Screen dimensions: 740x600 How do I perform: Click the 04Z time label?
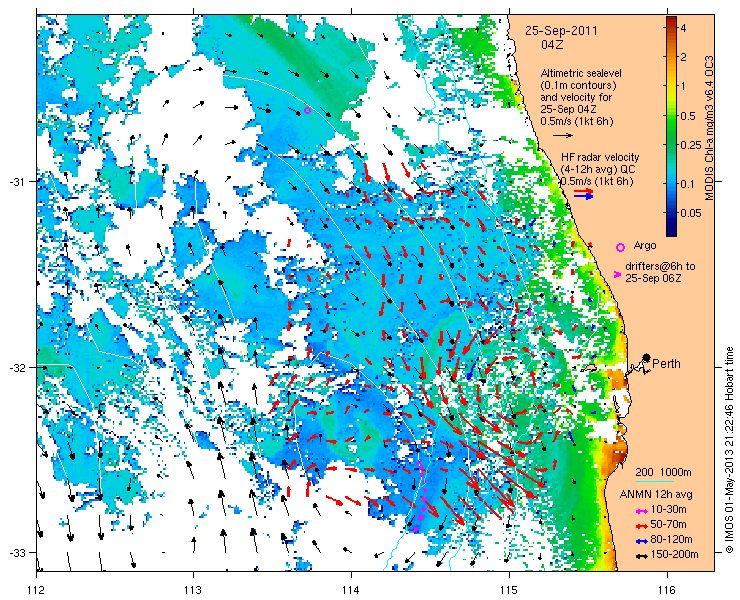click(552, 45)
